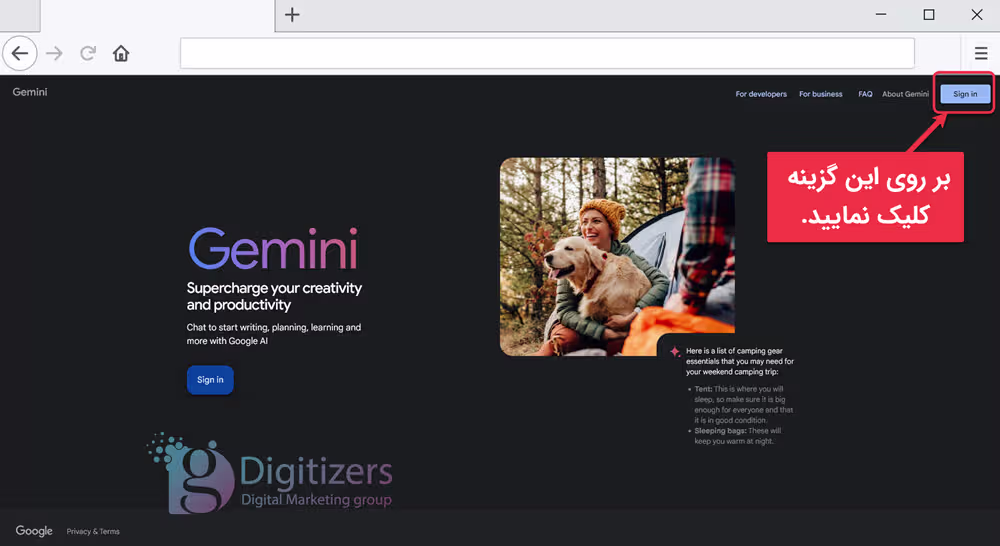Viewport: 1000px width, 546px height.
Task: Click the 'Sleeping bags:' bullet item
Action: tap(735, 436)
